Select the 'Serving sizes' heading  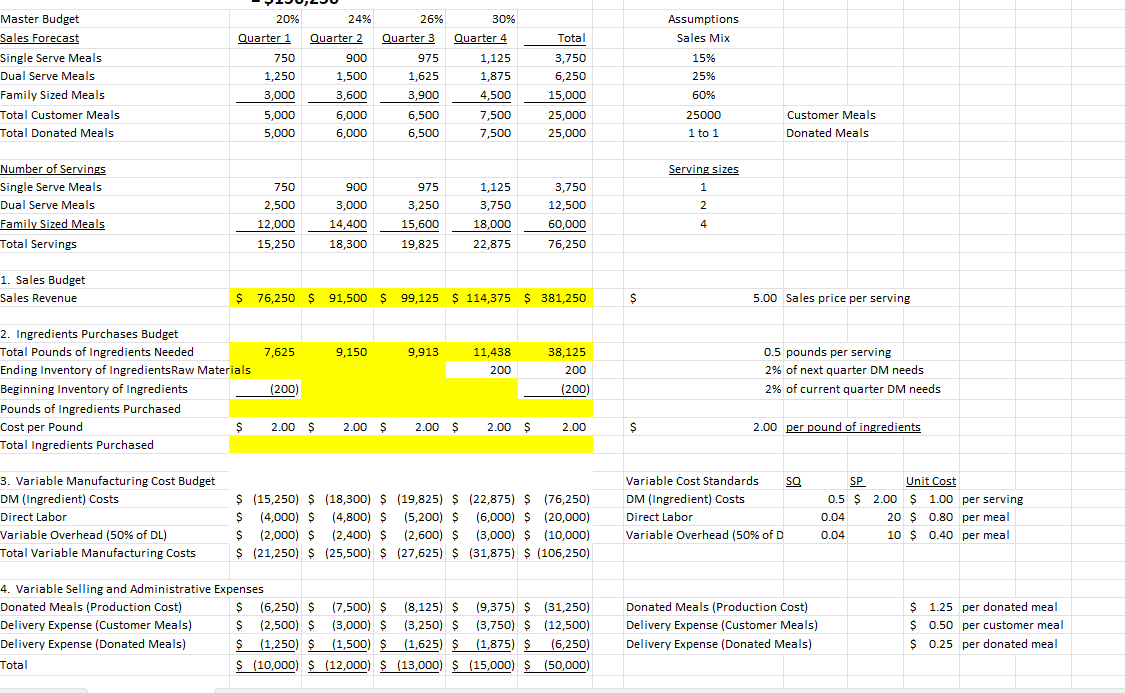click(703, 169)
